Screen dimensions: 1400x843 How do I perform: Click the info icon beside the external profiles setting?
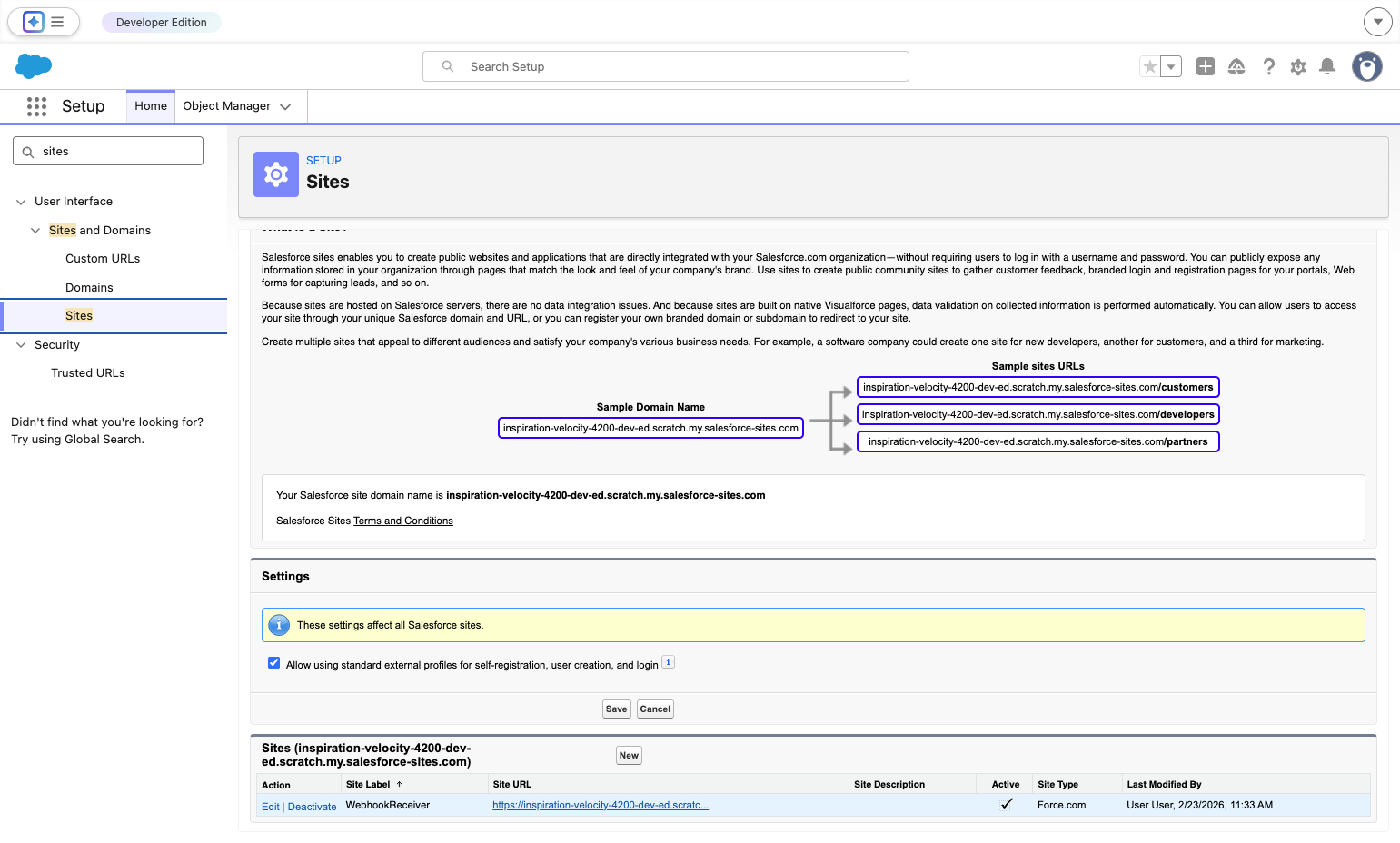coord(668,662)
